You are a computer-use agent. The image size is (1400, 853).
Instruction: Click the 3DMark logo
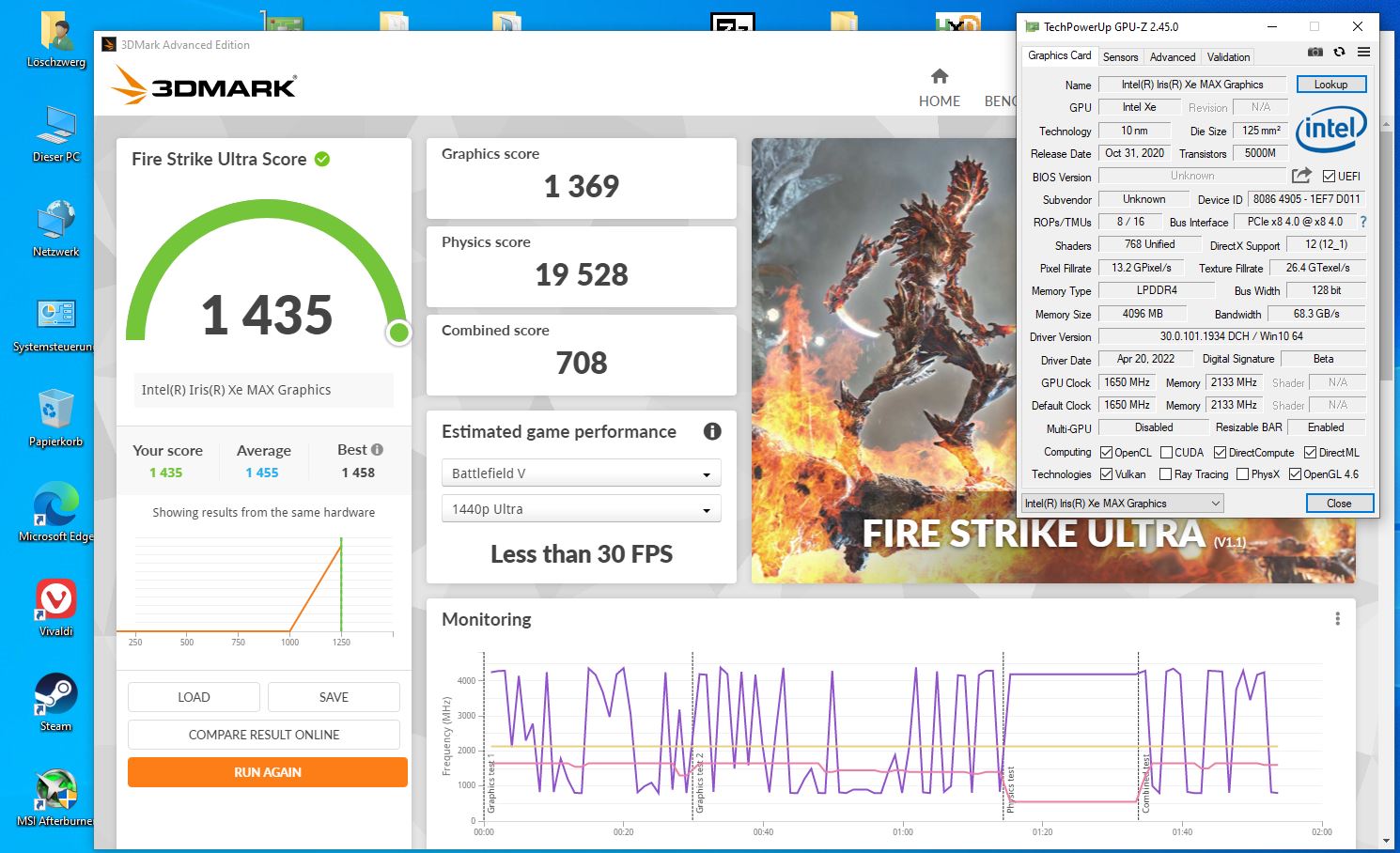pos(204,85)
